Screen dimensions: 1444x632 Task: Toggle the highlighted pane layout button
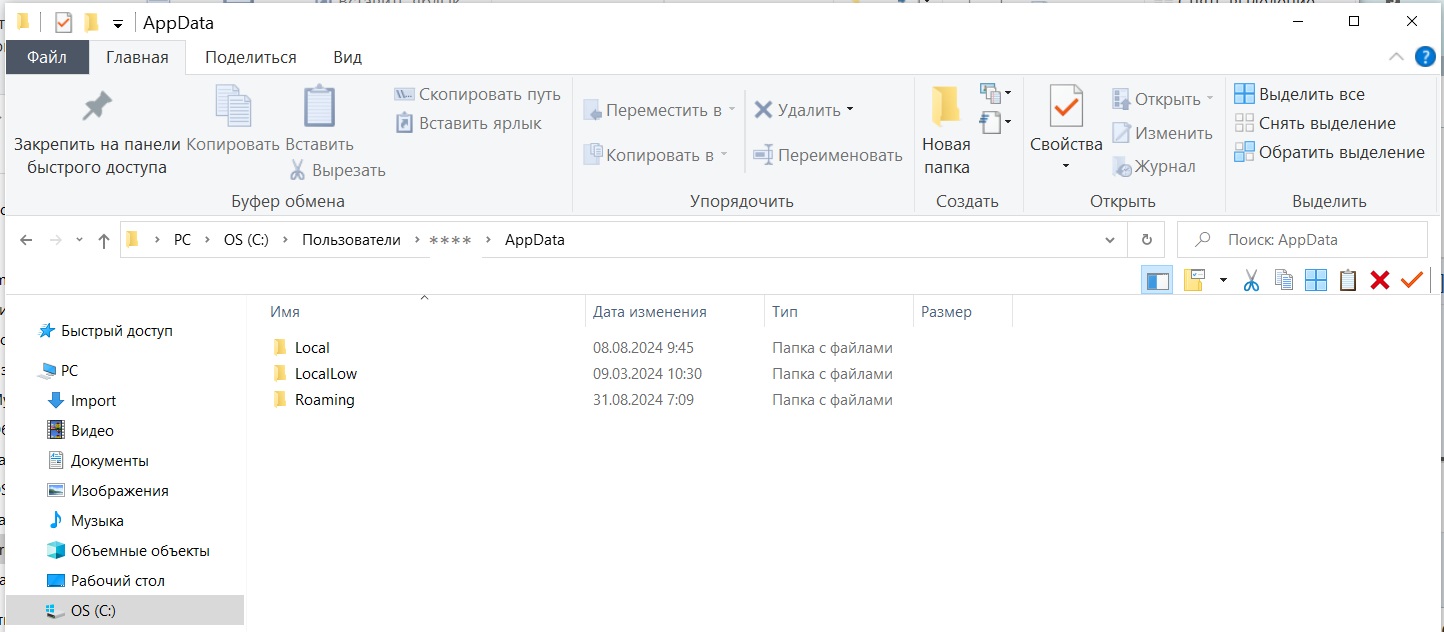[1158, 281]
